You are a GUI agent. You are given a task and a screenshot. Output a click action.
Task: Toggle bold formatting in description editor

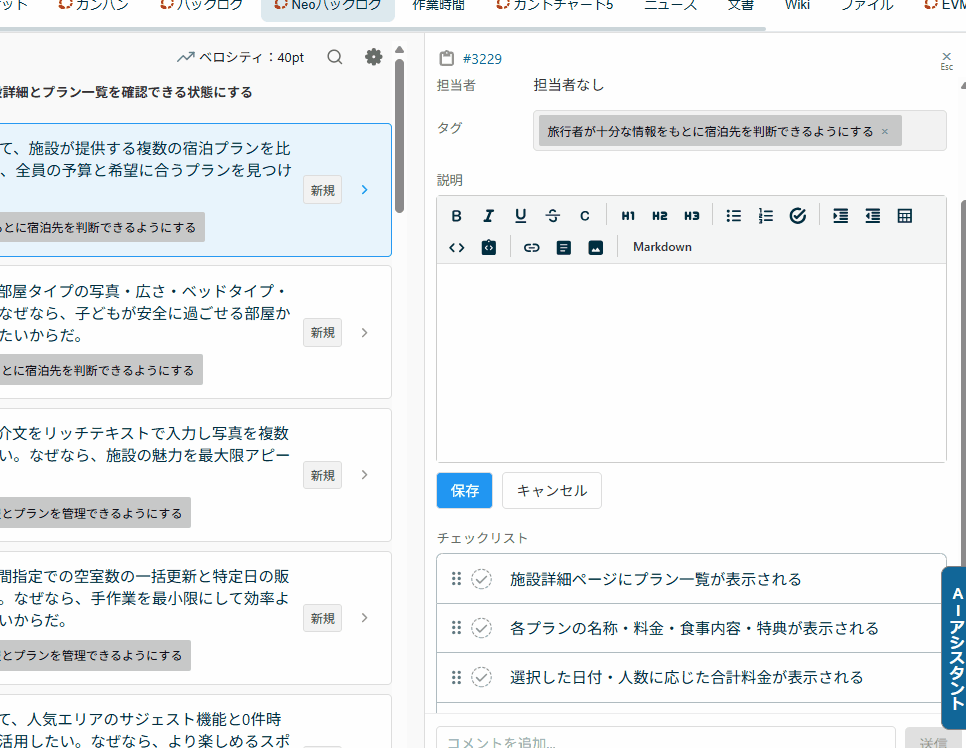tap(457, 216)
